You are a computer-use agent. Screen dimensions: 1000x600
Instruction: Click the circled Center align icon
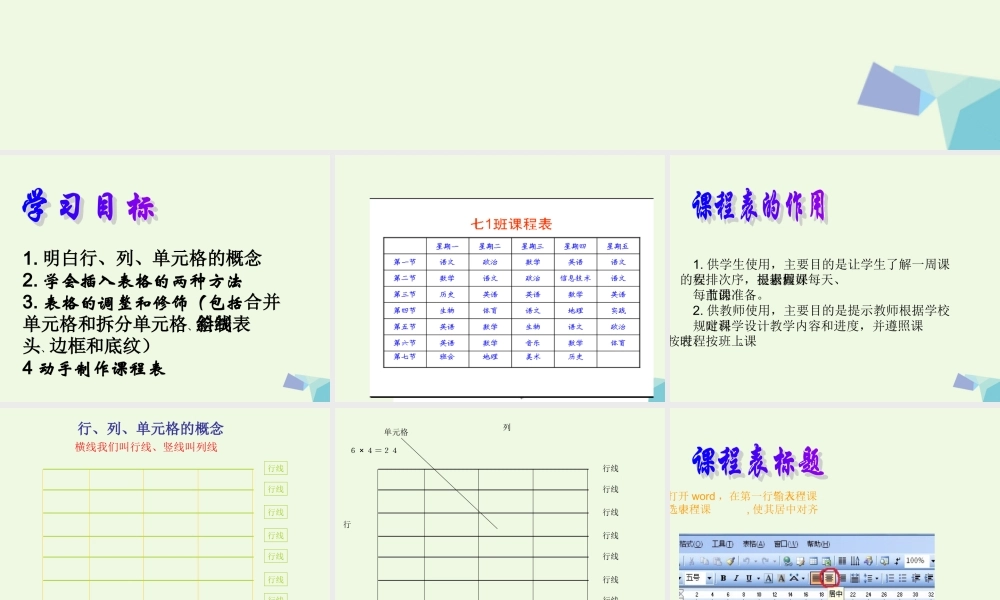coord(829,578)
